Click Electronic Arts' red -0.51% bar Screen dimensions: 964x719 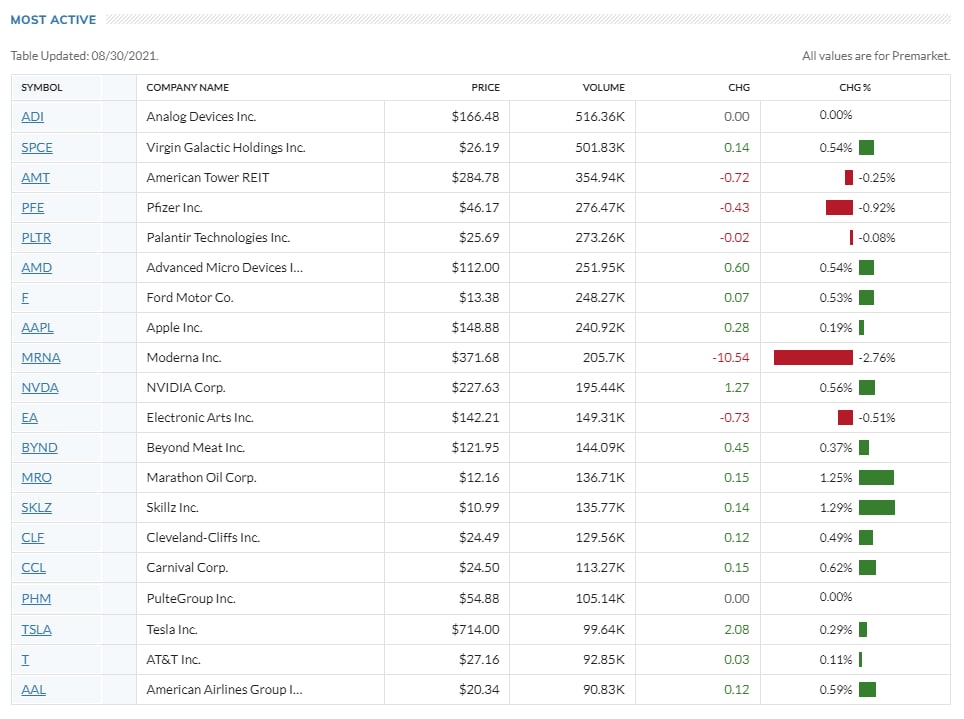[845, 418]
